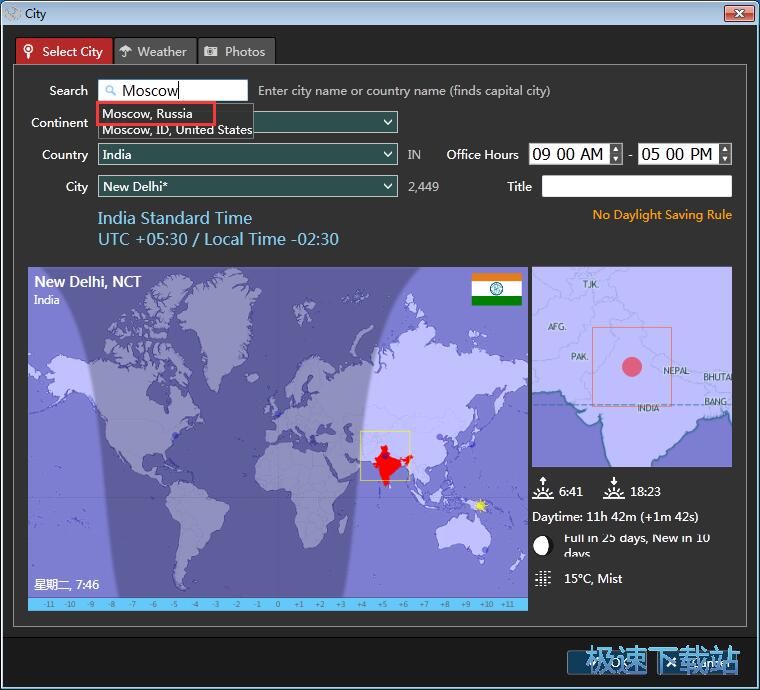Click the yellow sun marker on world map

(480, 505)
